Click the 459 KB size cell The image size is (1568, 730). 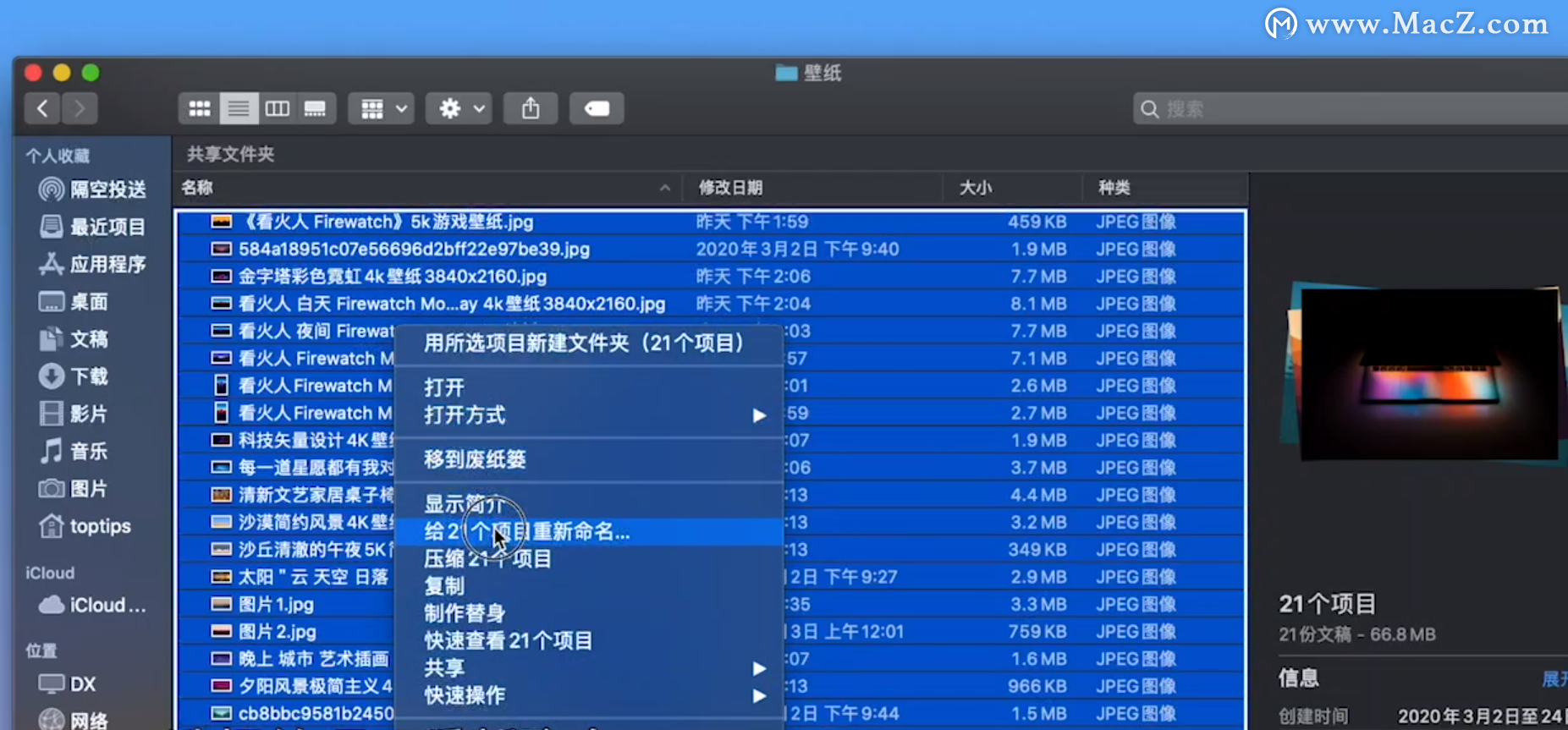pyautogui.click(x=1037, y=222)
